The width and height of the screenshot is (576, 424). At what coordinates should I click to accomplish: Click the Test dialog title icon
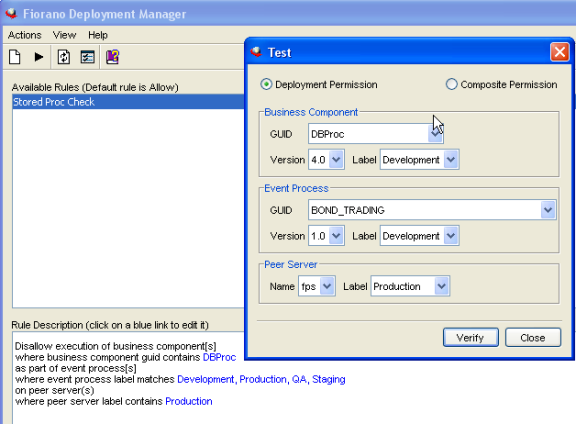pos(256,52)
